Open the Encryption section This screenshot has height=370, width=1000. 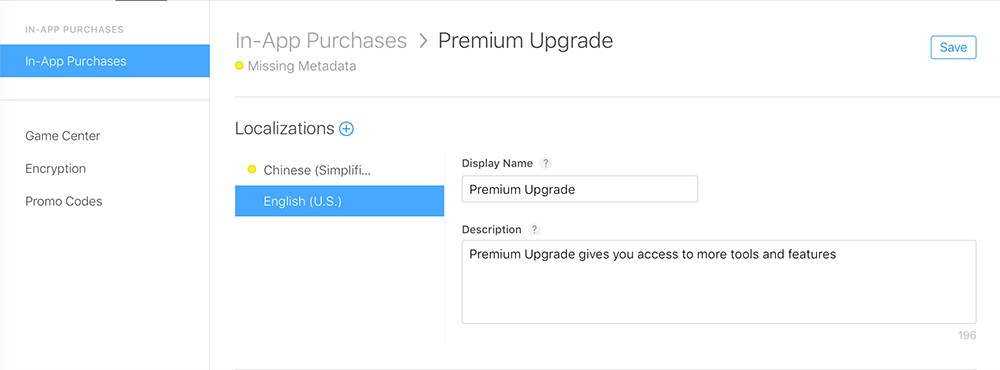(55, 168)
